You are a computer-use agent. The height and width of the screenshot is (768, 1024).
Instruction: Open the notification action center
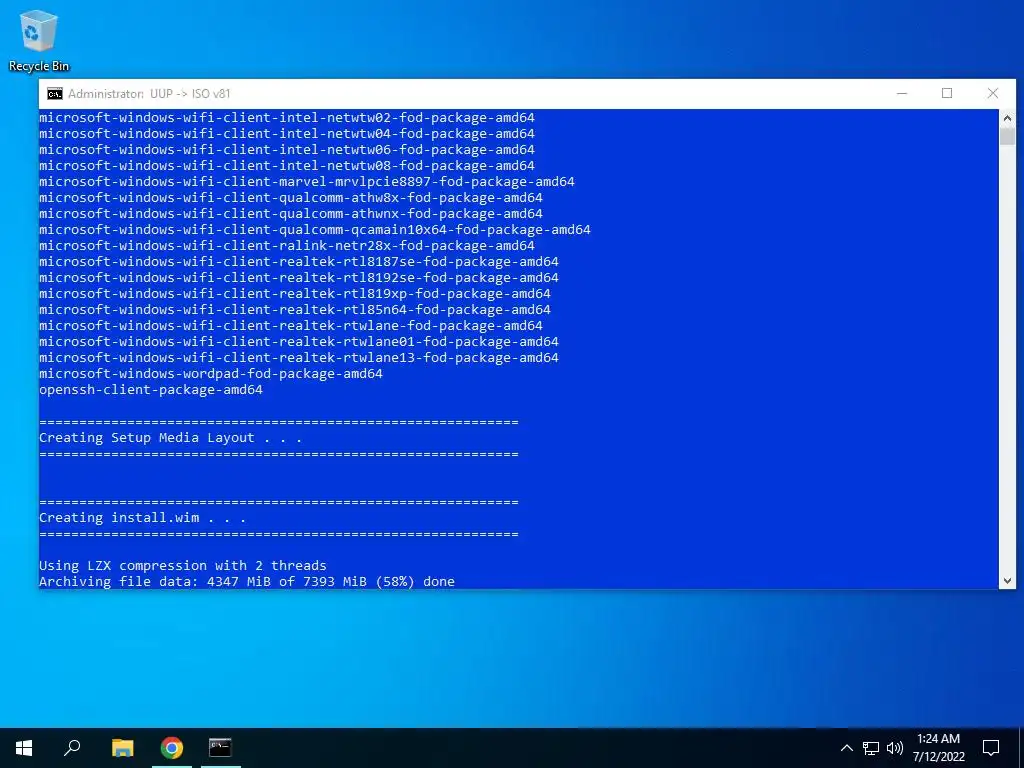[x=991, y=748]
